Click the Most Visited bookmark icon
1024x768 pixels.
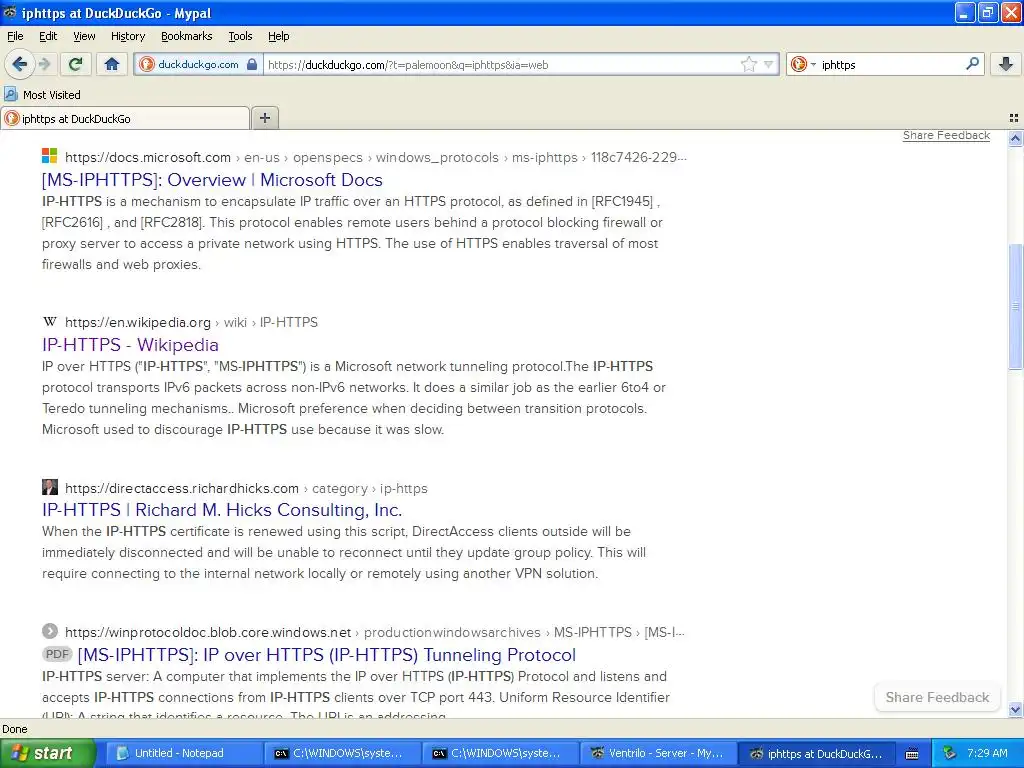11,94
